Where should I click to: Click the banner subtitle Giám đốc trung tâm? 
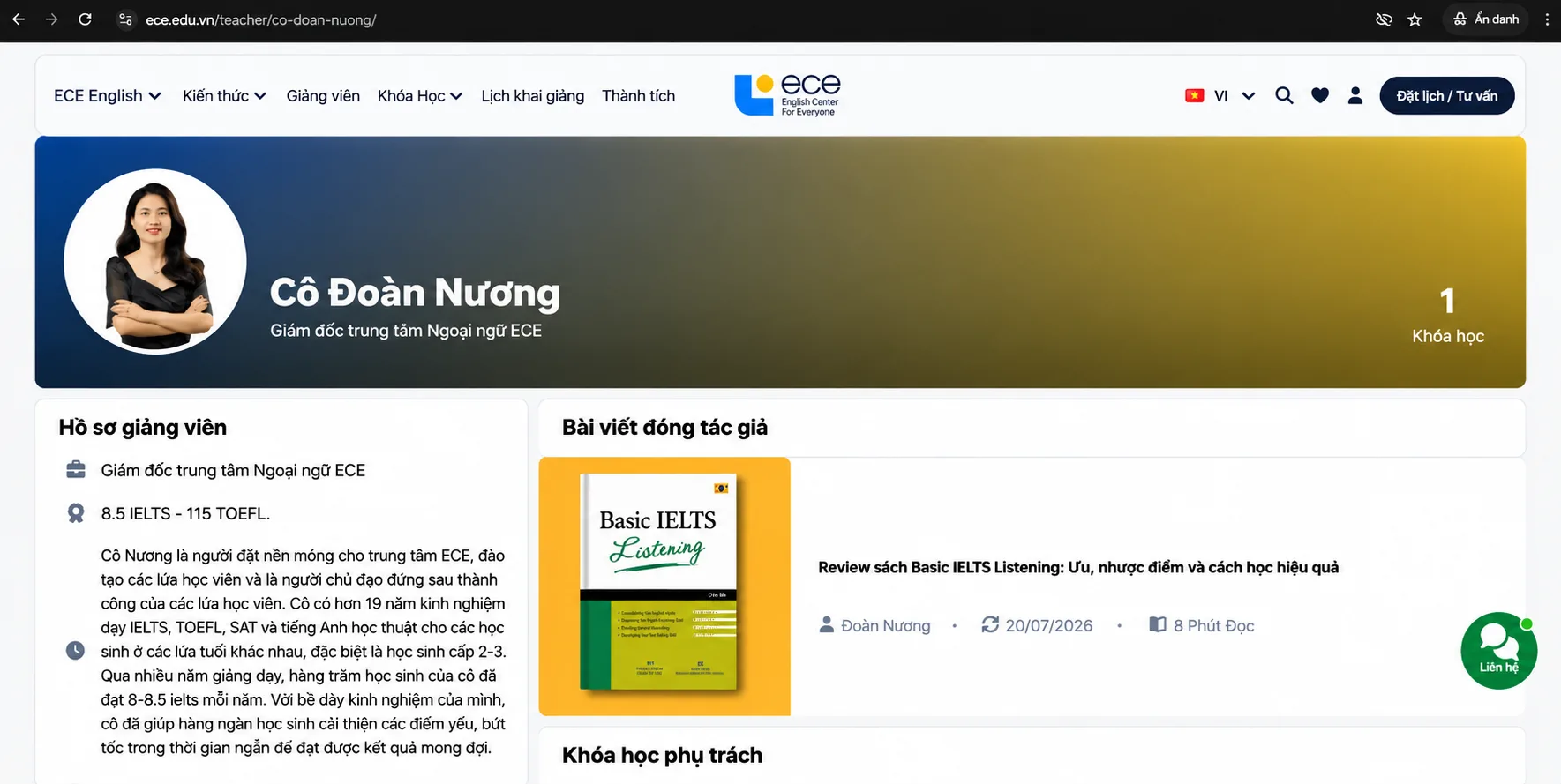point(406,331)
